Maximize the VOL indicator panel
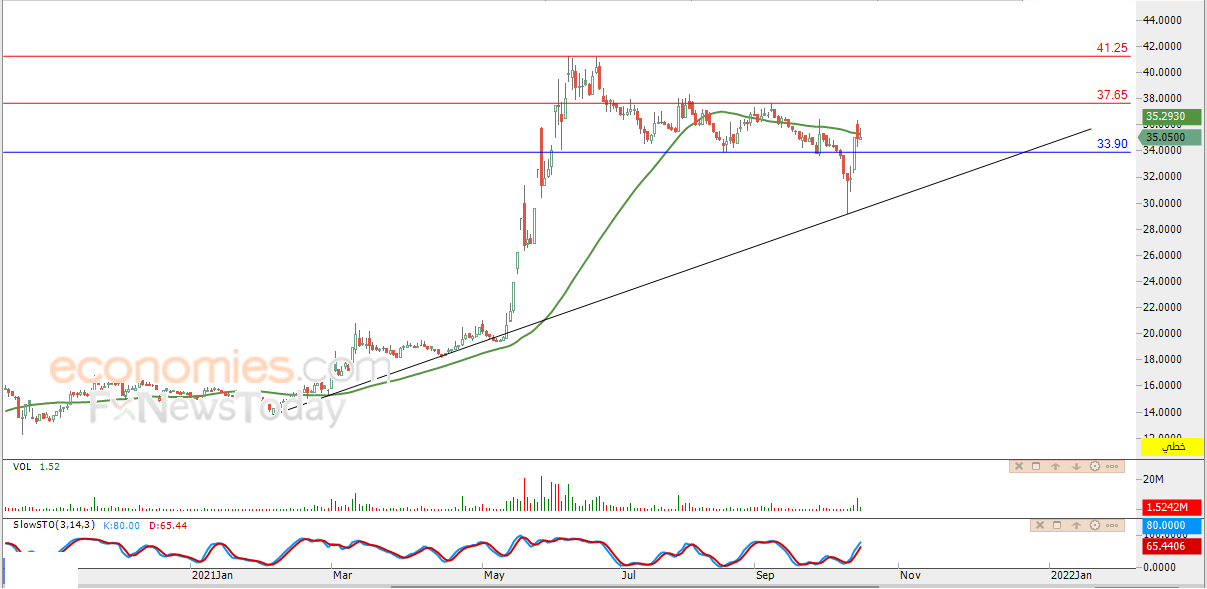The width and height of the screenshot is (1207, 589). 1036,466
